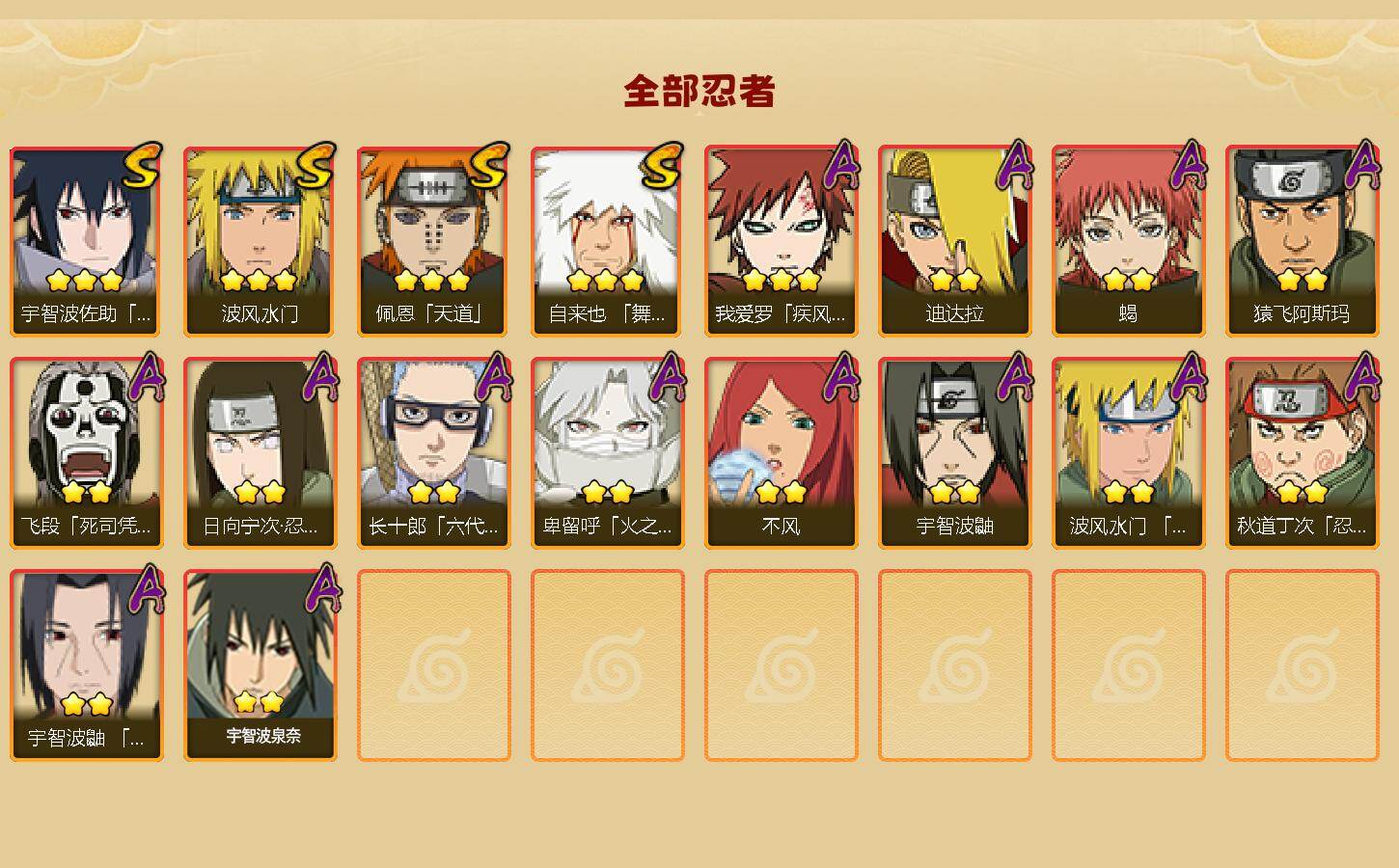Click the S rank badge on 宇智波佐助

(x=143, y=166)
